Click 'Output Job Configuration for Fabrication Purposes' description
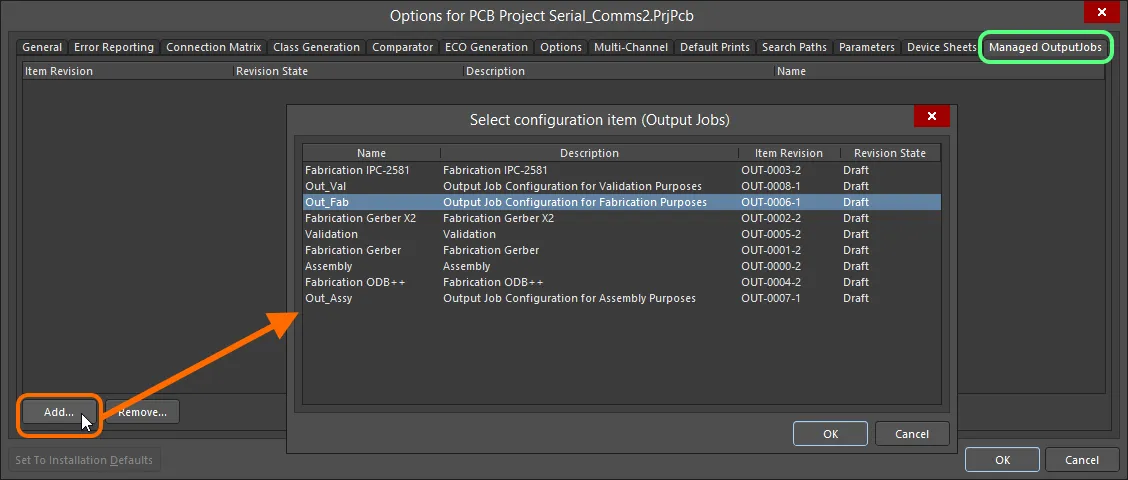The image size is (1128, 480). click(x=575, y=202)
